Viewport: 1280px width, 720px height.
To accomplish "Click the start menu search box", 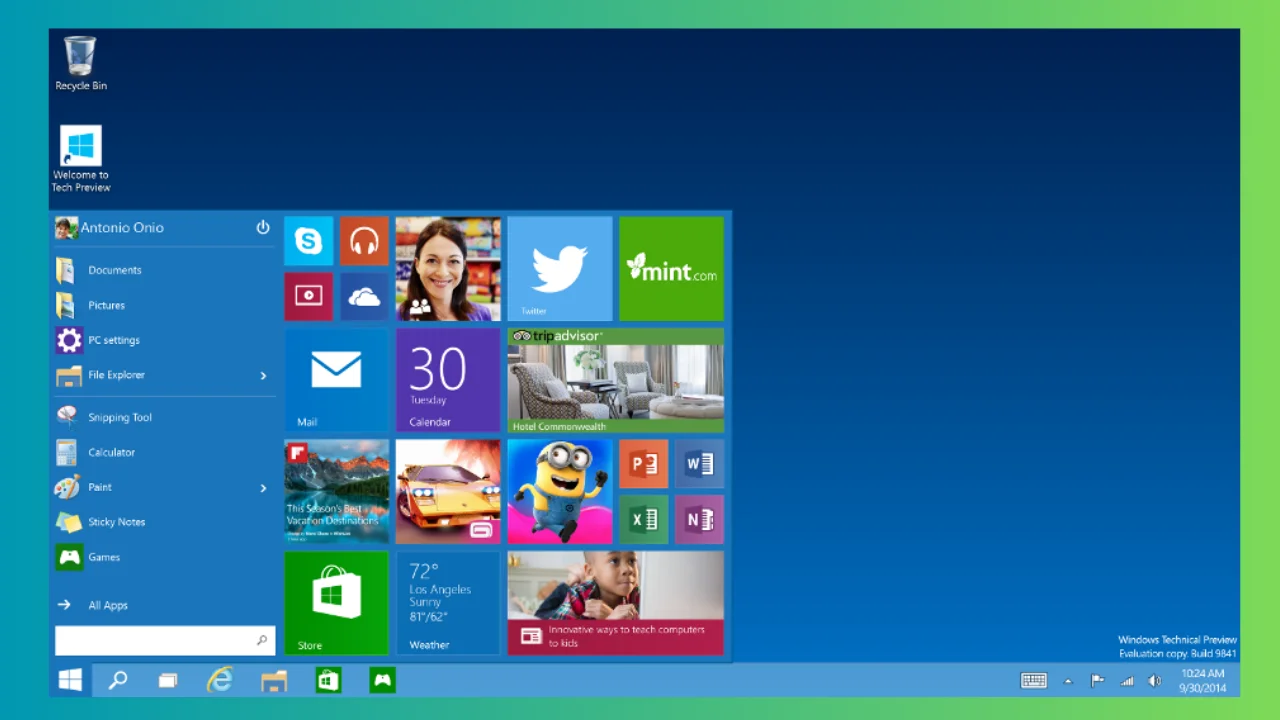I will pos(165,640).
